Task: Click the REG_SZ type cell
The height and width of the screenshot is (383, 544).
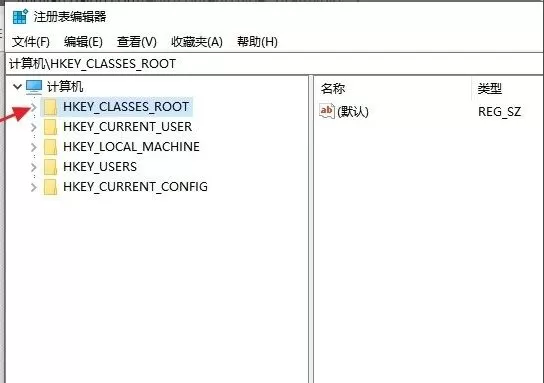Action: [x=500, y=112]
